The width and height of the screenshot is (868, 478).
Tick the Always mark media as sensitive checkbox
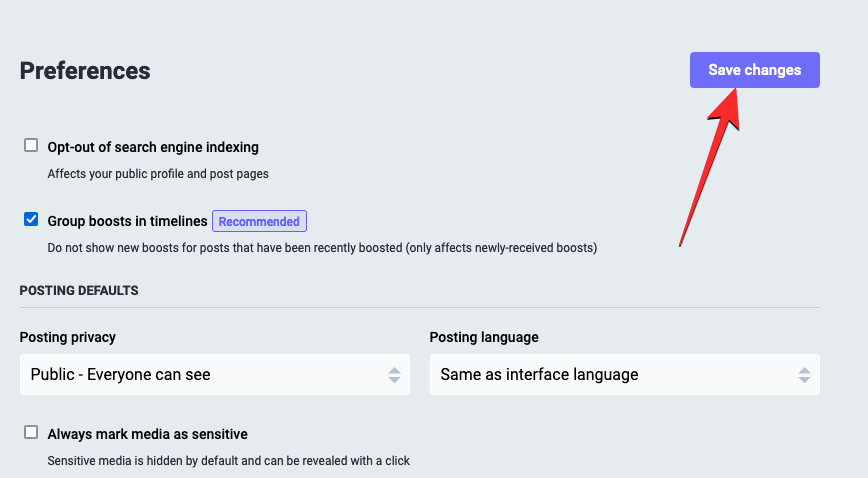31,433
